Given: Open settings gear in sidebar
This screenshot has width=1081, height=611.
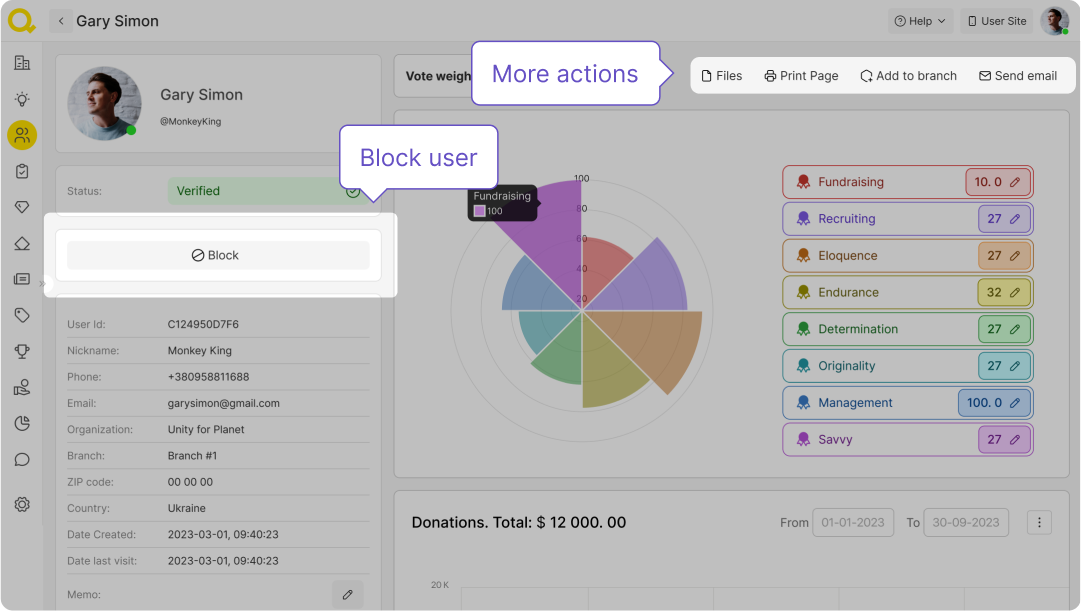Looking at the screenshot, I should pyautogui.click(x=22, y=505).
